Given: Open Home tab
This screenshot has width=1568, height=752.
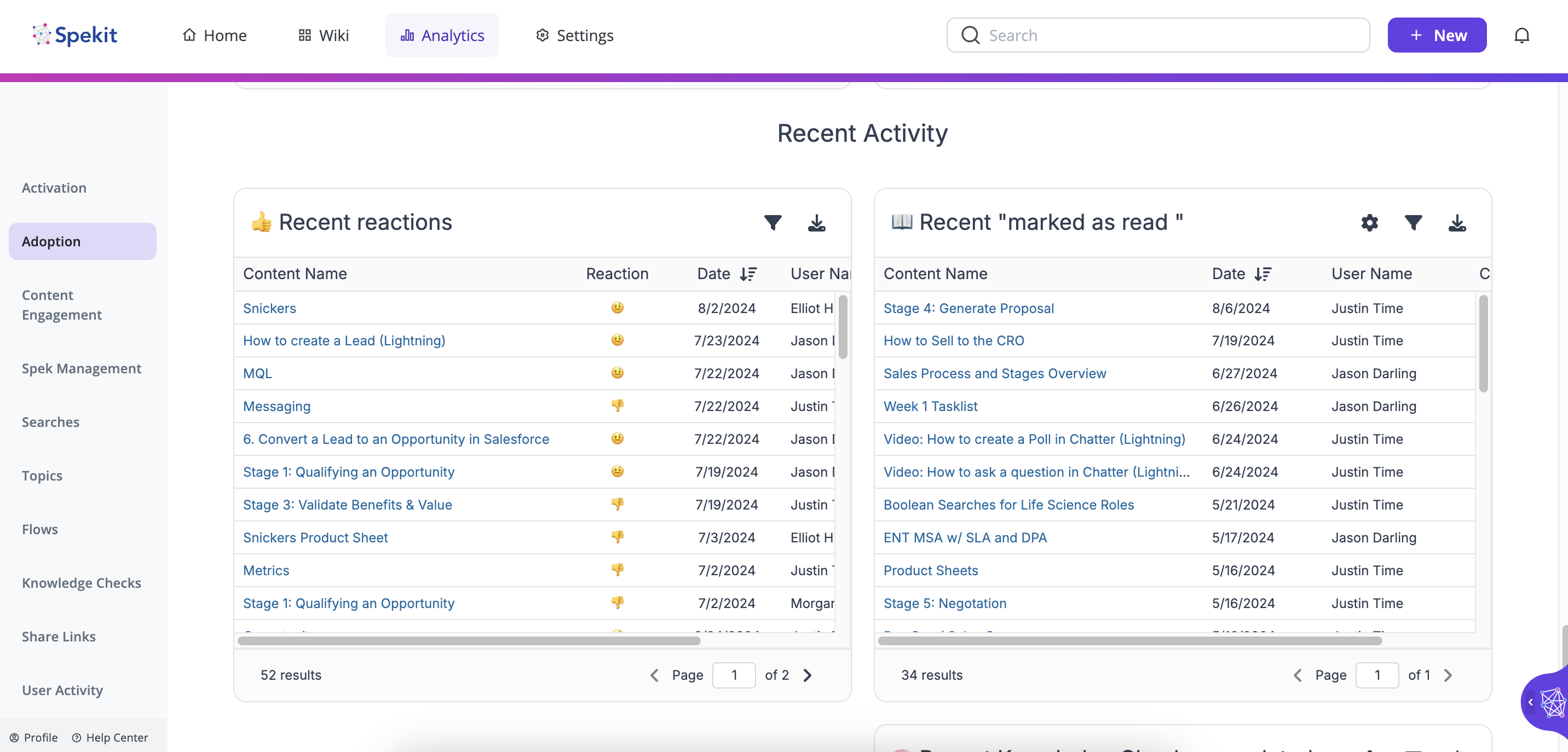Looking at the screenshot, I should 214,35.
